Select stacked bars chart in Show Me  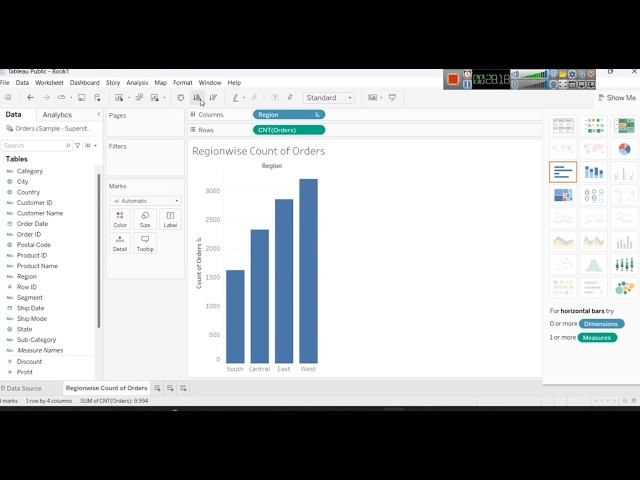point(593,172)
